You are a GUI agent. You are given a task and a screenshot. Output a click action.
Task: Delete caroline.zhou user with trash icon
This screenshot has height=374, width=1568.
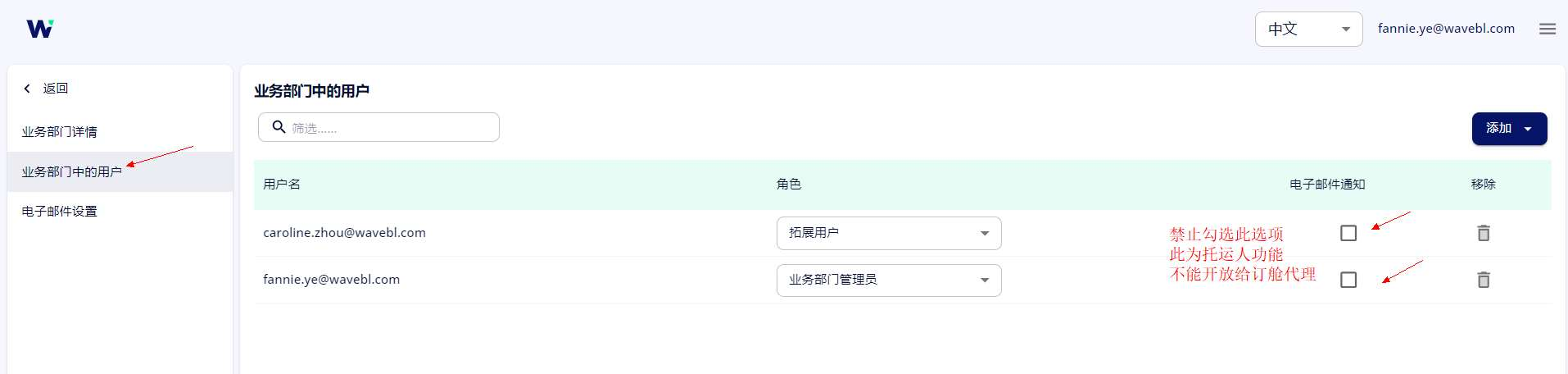point(1483,233)
